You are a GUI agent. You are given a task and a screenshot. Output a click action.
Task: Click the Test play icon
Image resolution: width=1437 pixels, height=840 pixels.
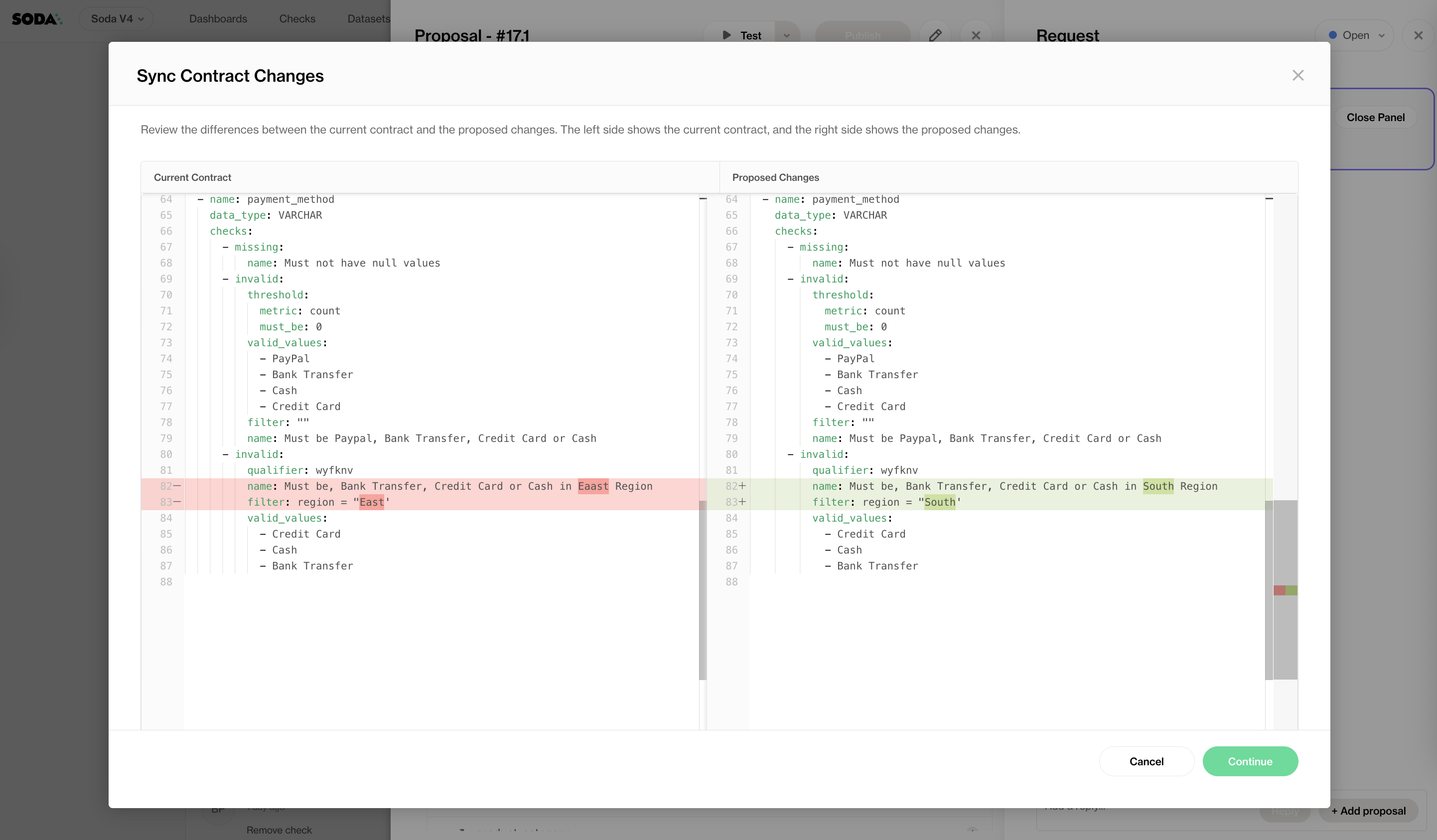tap(726, 35)
